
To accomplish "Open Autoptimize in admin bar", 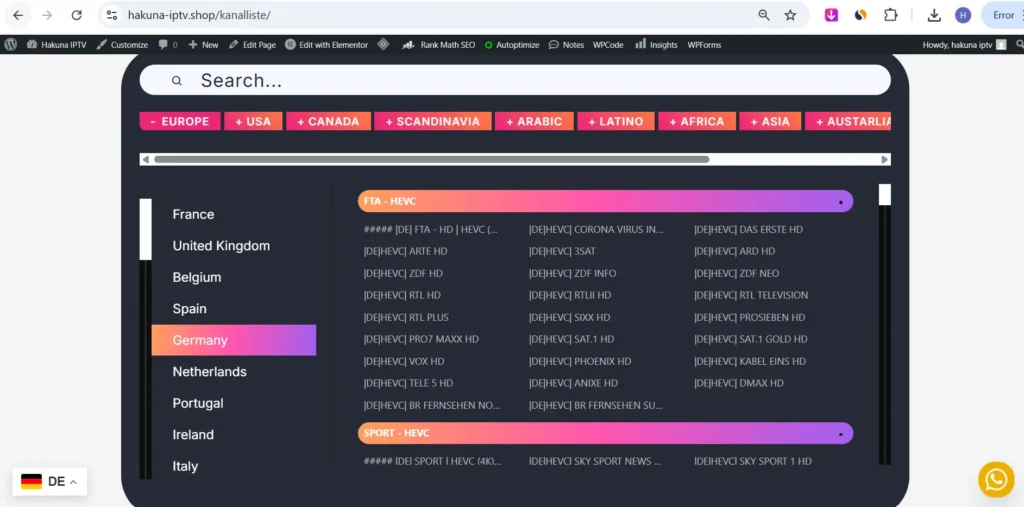I will [x=512, y=44].
